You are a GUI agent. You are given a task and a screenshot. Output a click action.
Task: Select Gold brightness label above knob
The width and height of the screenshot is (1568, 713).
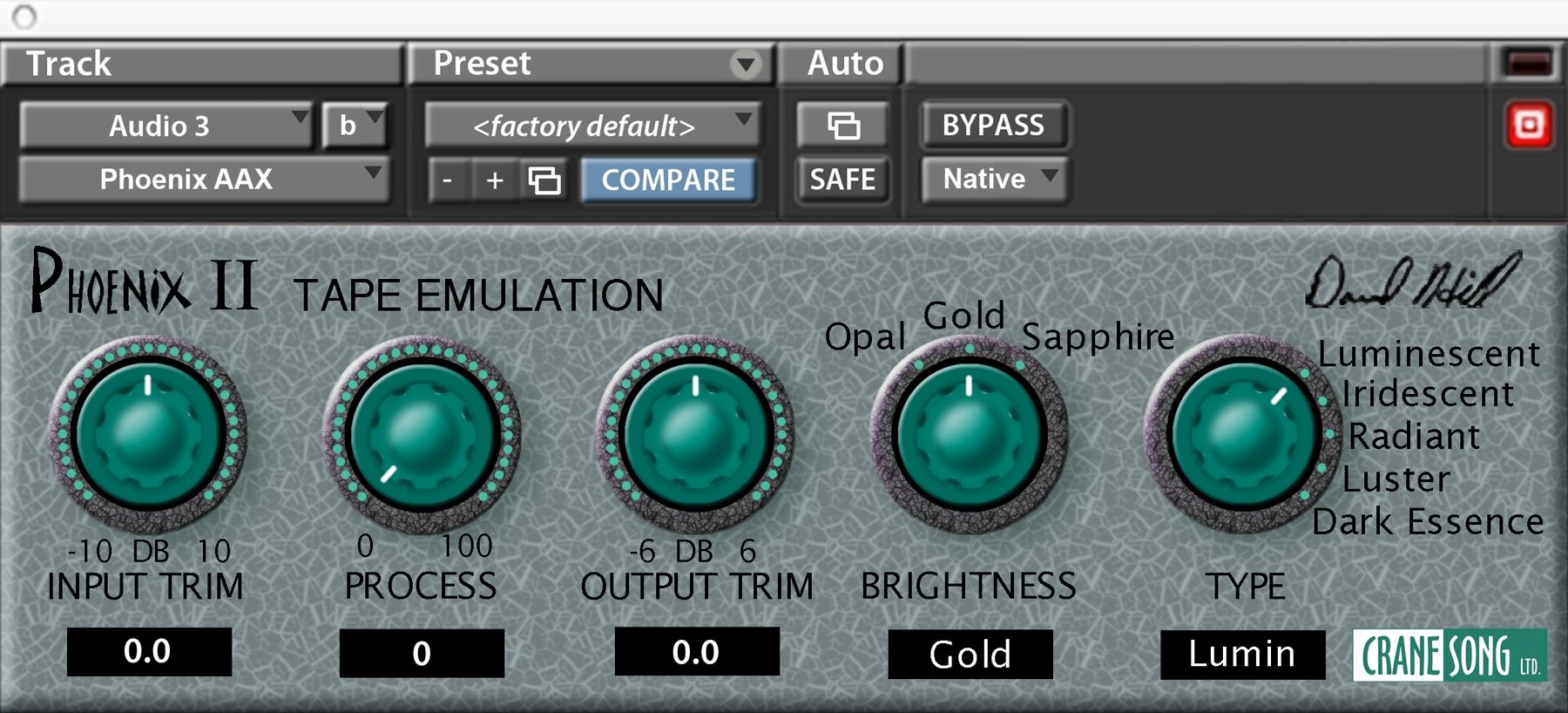(964, 316)
